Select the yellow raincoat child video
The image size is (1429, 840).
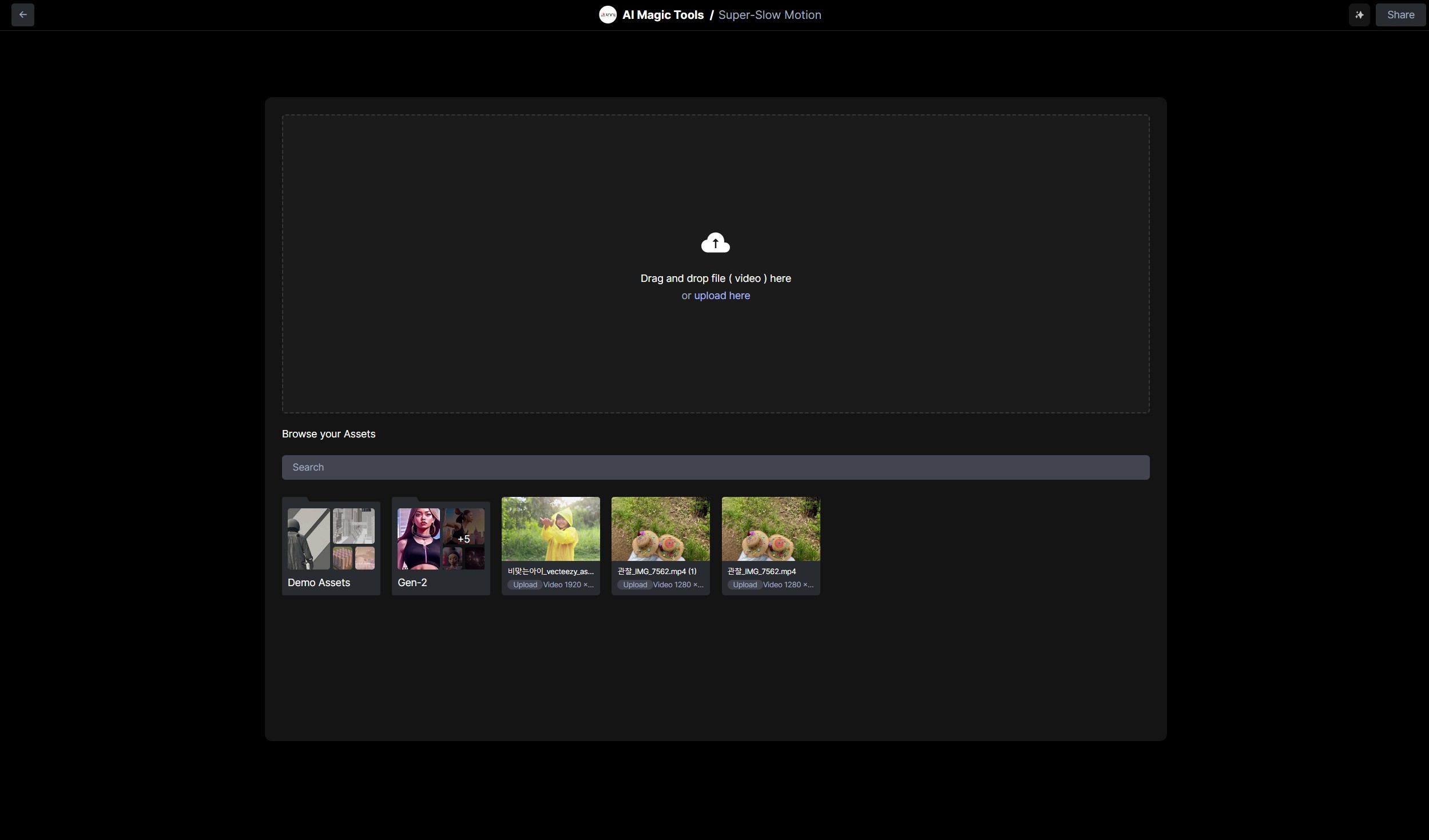[550, 529]
